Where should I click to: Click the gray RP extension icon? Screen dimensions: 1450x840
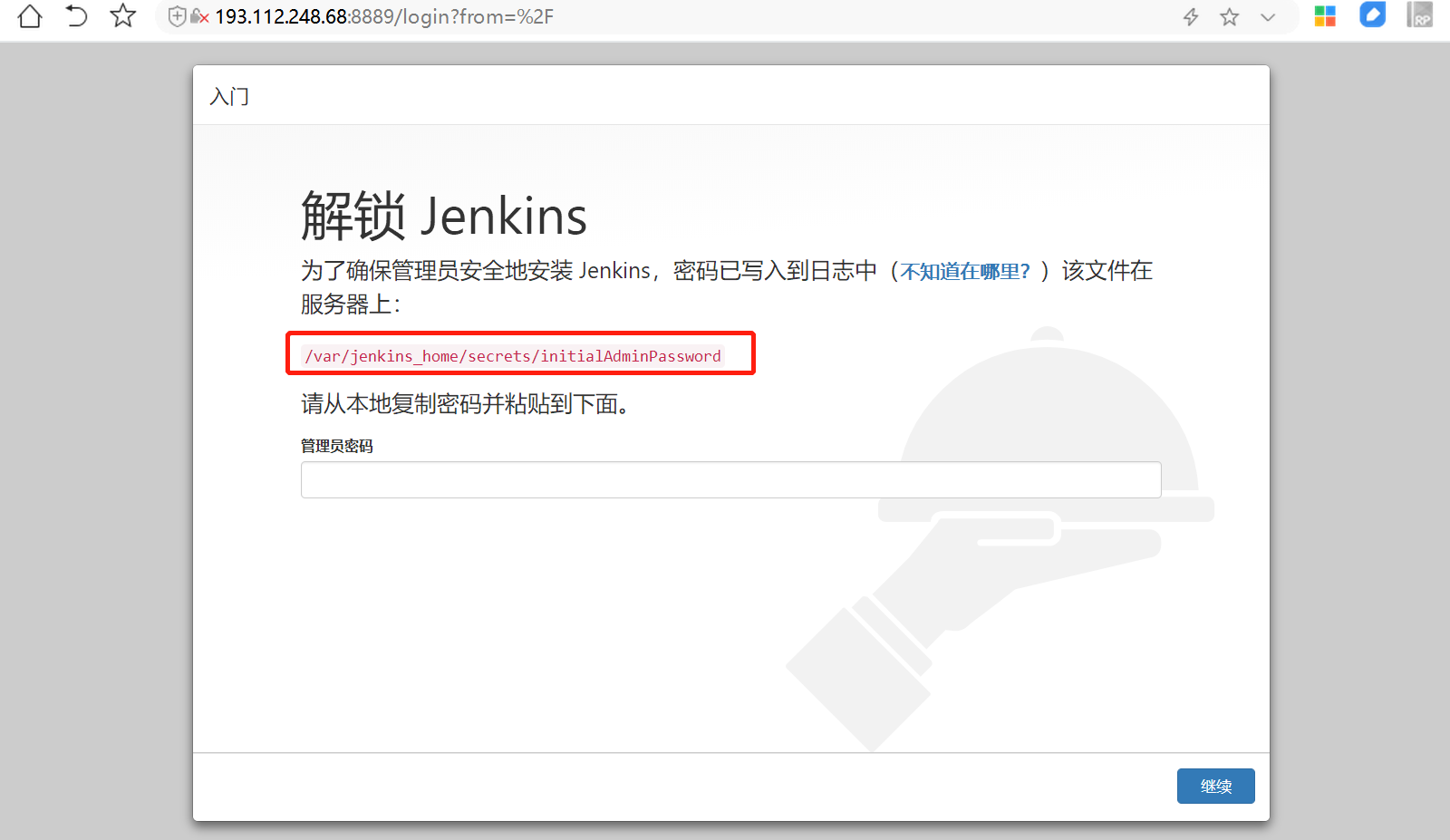pos(1419,14)
